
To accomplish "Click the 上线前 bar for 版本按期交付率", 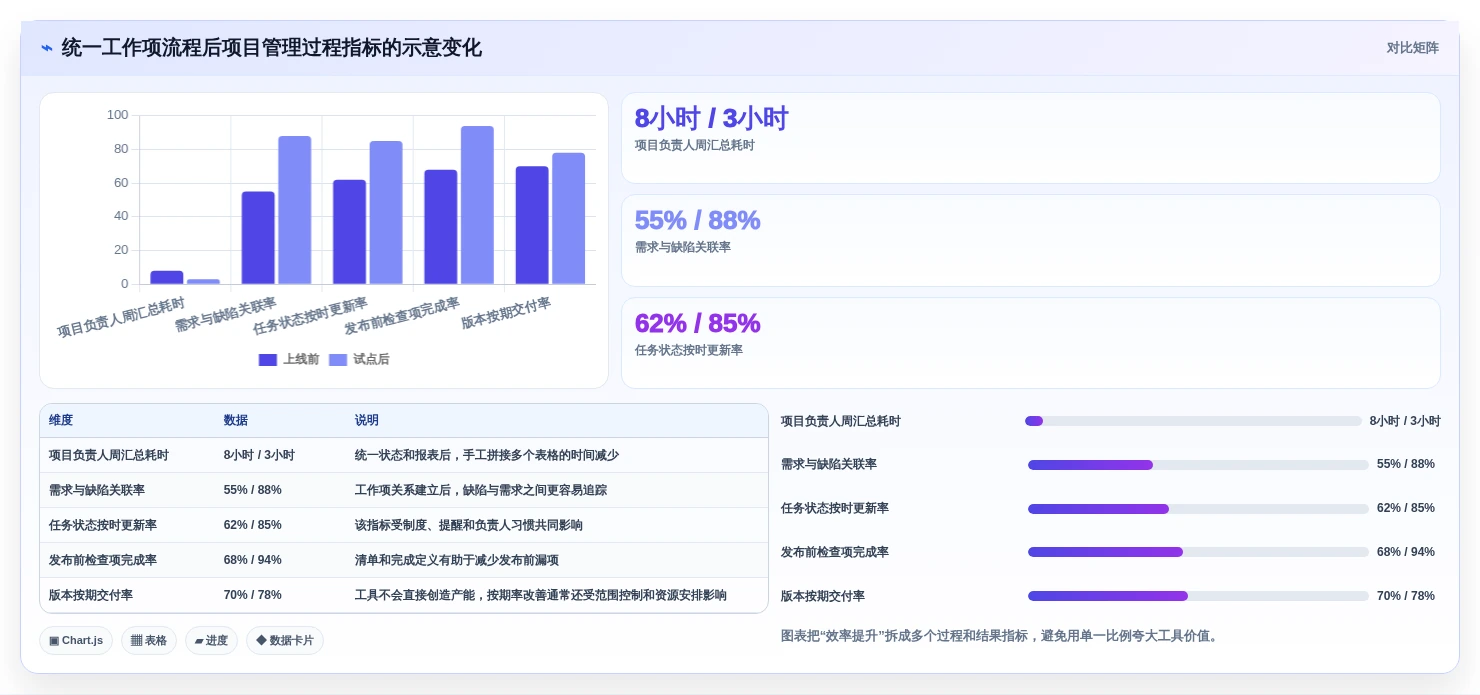I will (532, 225).
